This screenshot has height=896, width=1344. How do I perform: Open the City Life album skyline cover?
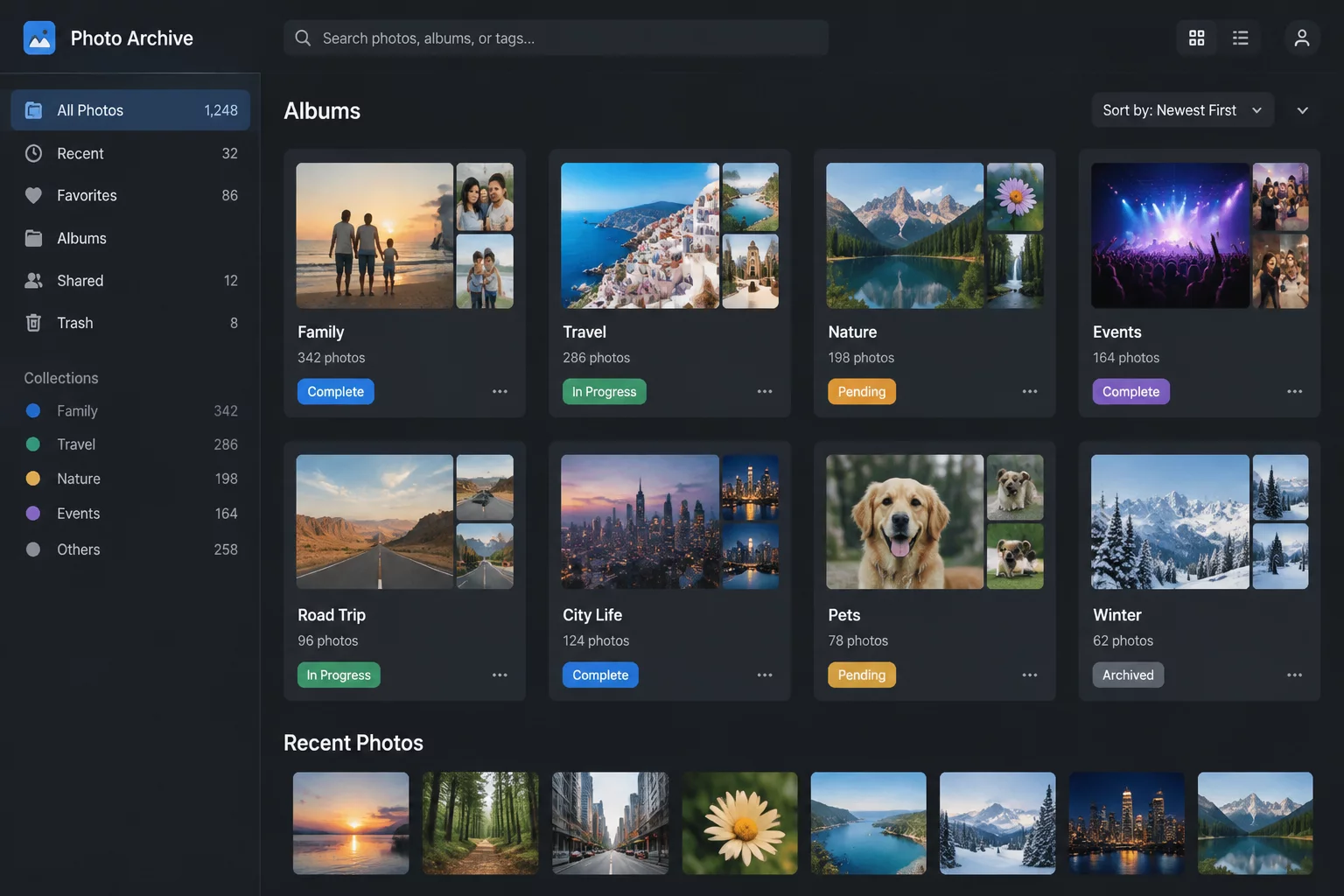[640, 521]
